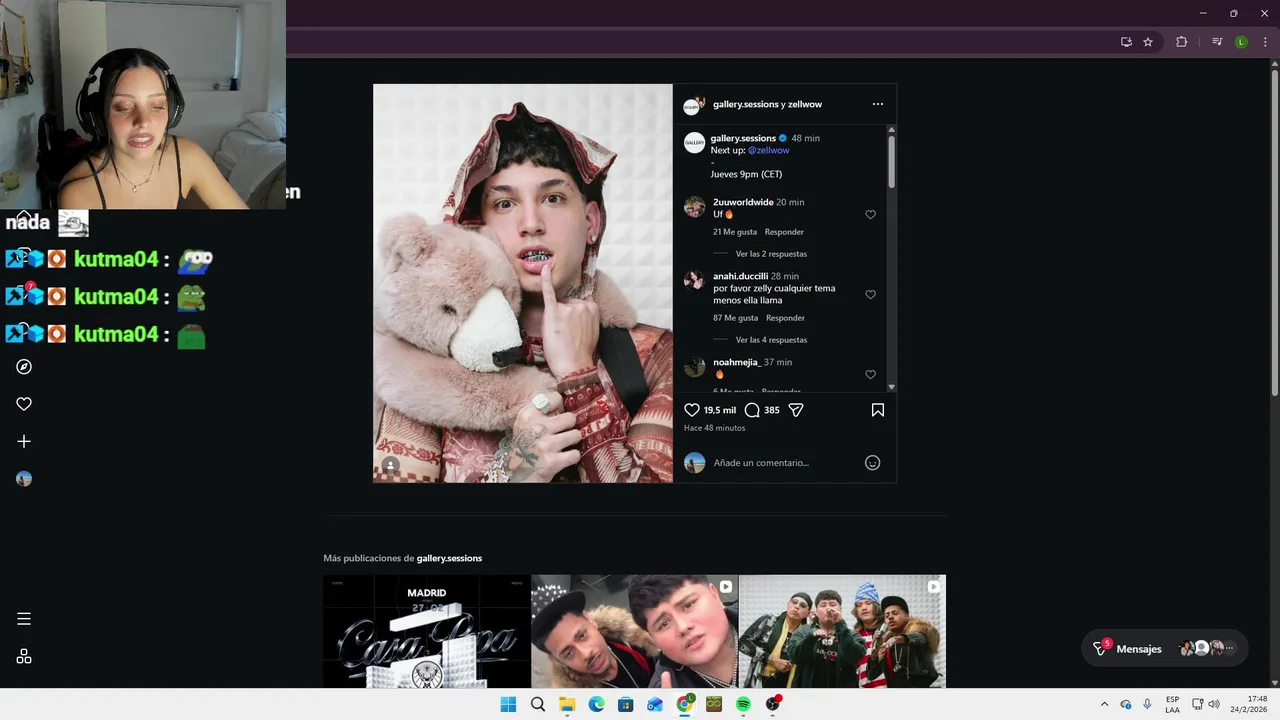The height and width of the screenshot is (720, 1280).
Task: Open the four-men group reel thumbnail
Action: (x=842, y=631)
